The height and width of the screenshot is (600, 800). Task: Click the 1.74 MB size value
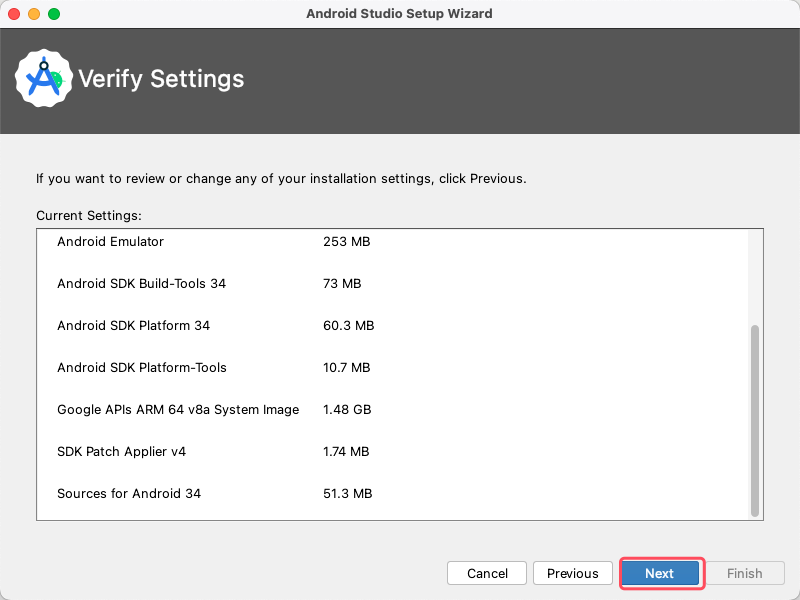click(x=346, y=452)
